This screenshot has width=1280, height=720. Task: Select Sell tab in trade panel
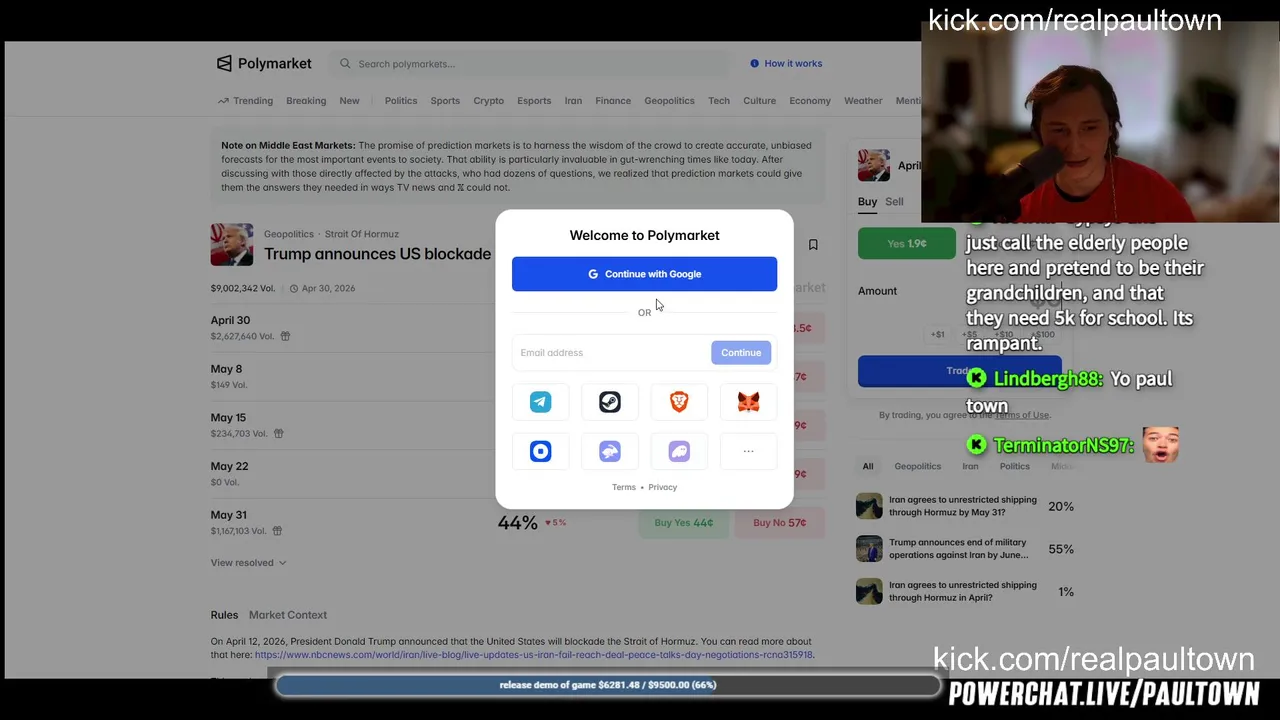[x=894, y=202]
